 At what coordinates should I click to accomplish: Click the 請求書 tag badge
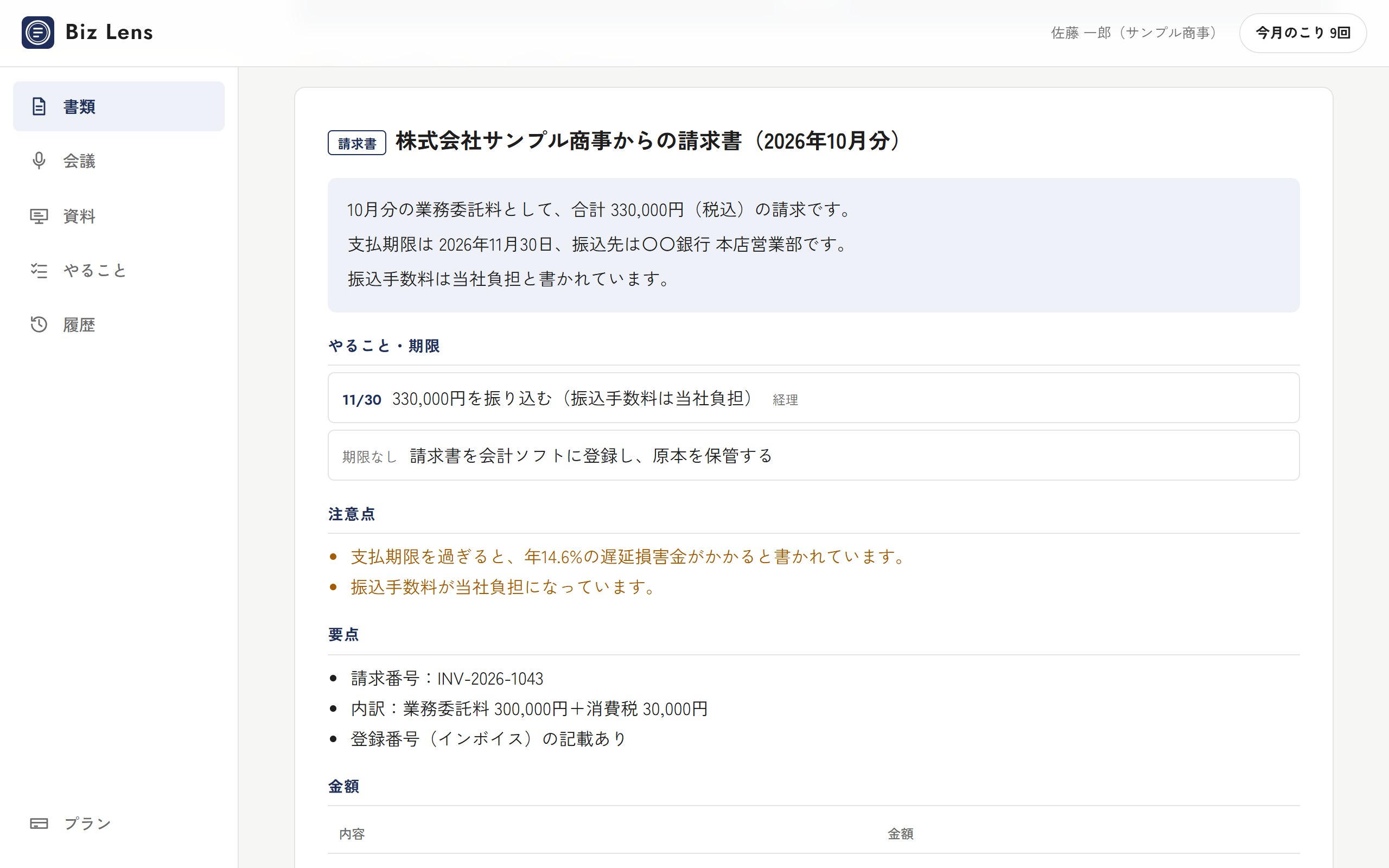point(357,143)
